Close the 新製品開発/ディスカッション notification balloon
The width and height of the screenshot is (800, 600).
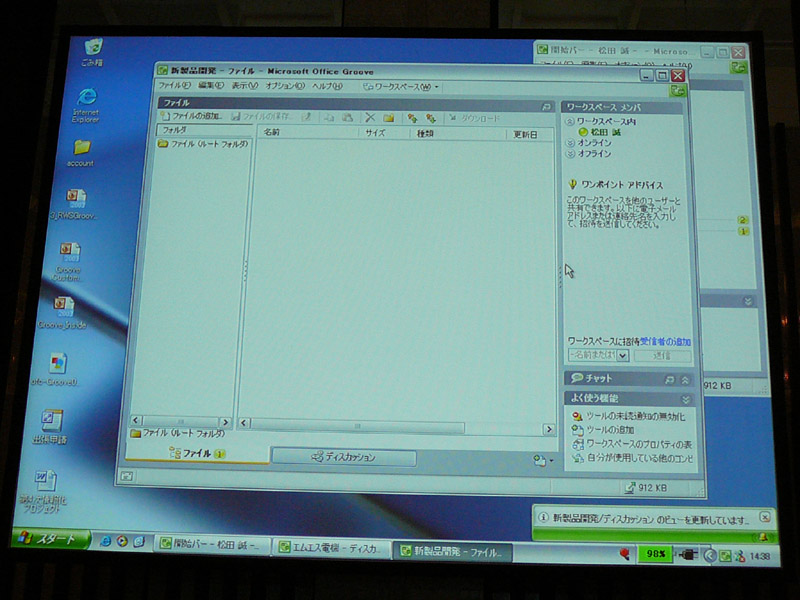(765, 517)
